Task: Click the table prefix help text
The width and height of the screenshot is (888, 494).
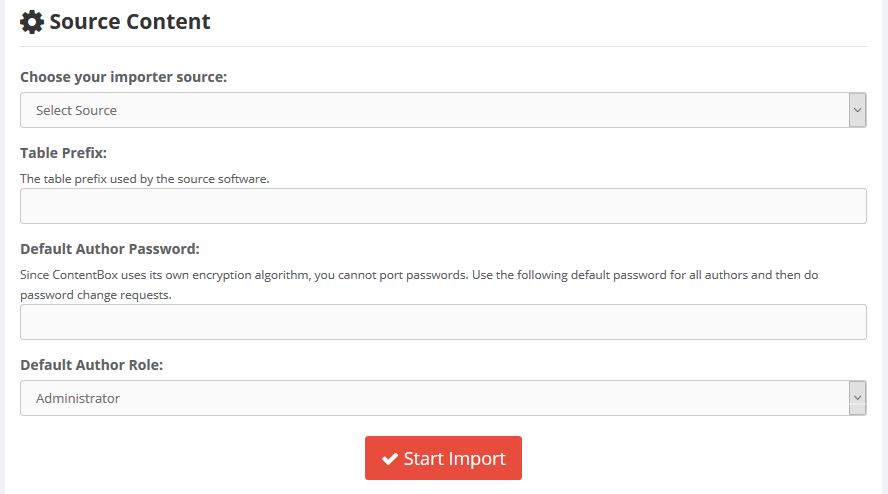Action: pos(145,179)
